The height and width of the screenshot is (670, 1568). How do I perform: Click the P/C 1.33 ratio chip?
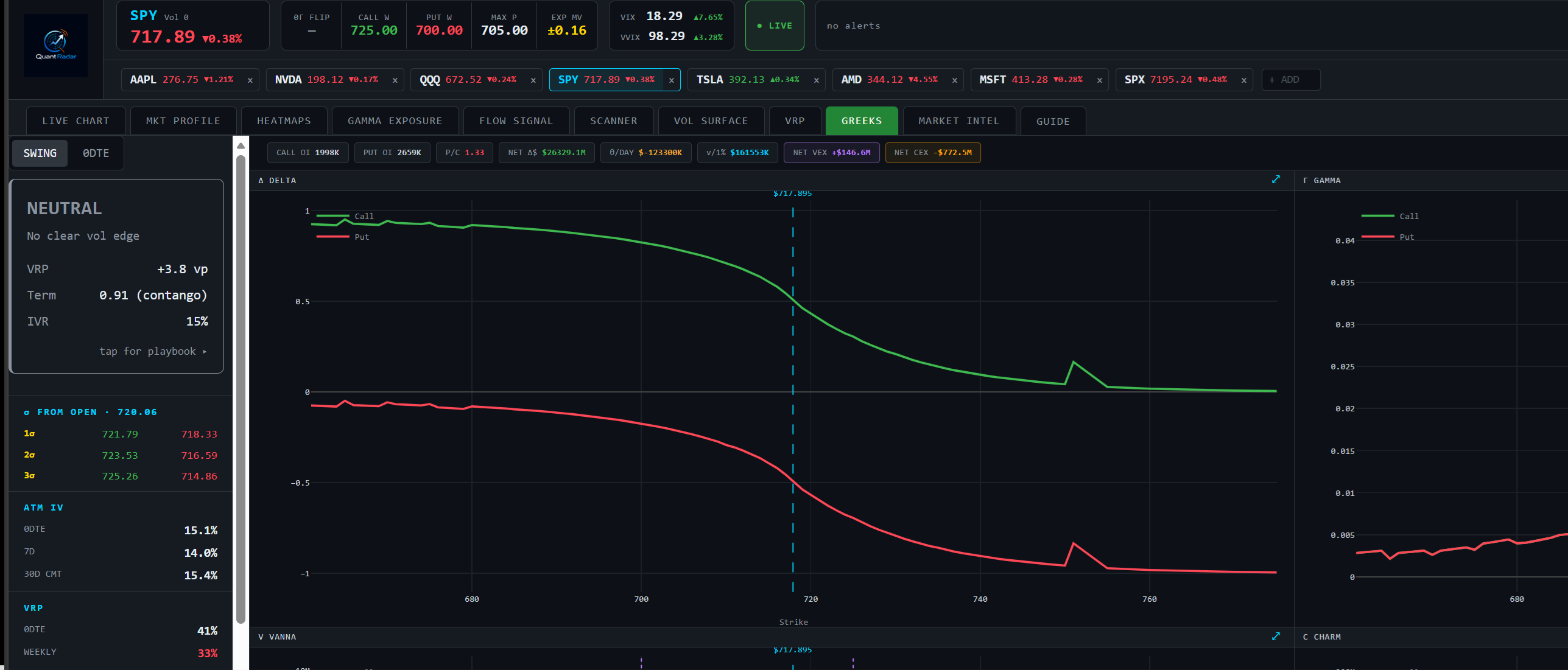pyautogui.click(x=465, y=153)
